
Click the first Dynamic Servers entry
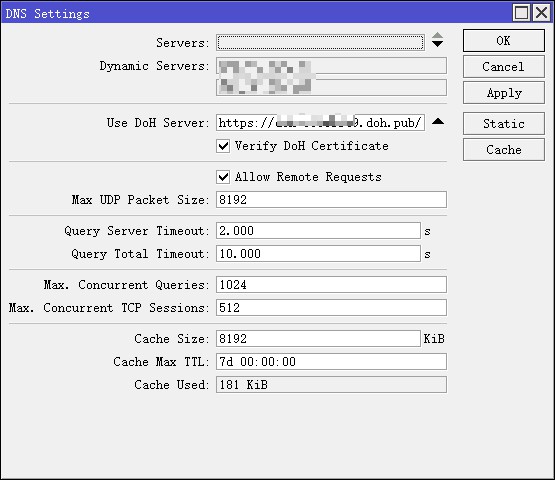coord(331,66)
